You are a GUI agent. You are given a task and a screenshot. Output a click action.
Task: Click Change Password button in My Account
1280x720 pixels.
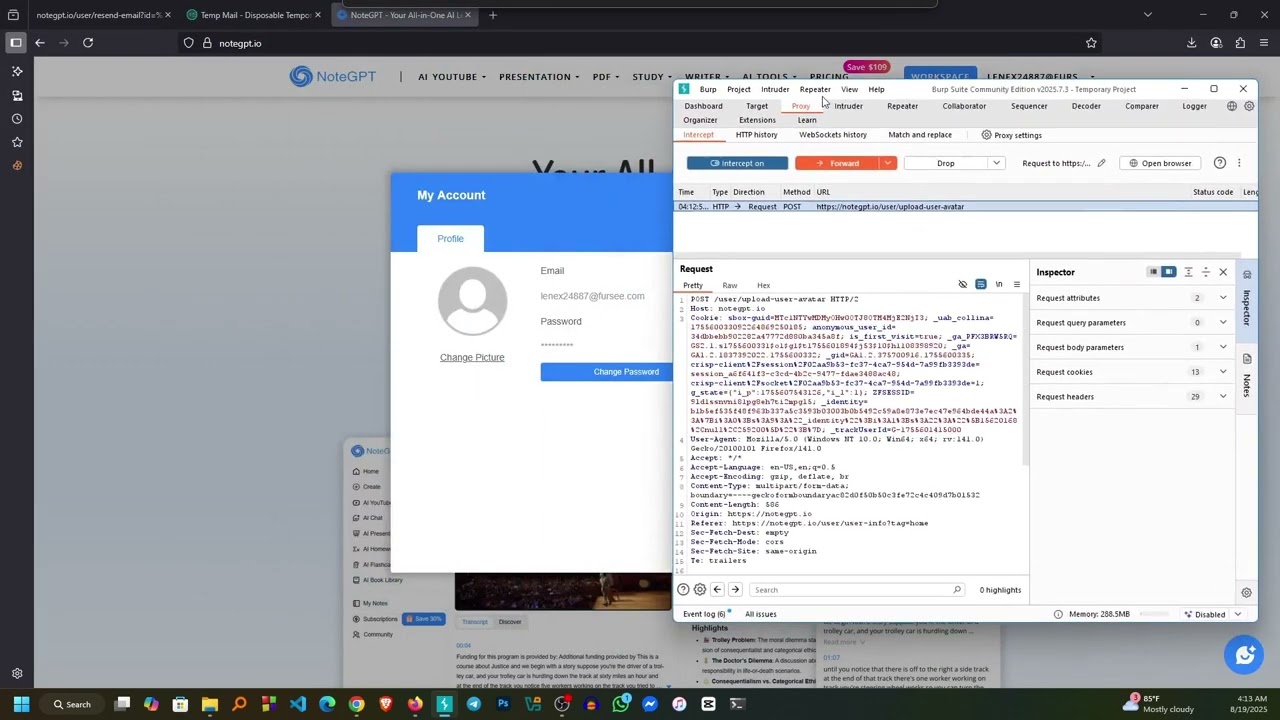606,372
